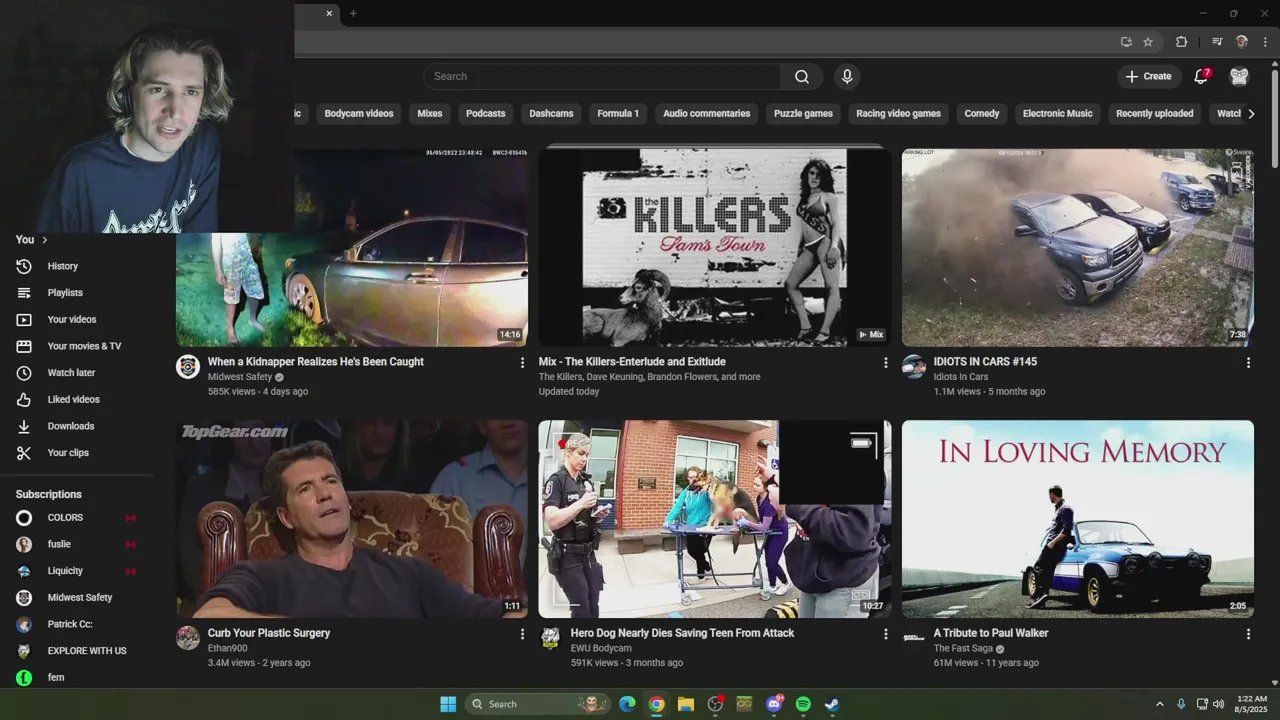The height and width of the screenshot is (720, 1280).
Task: Open options for Curb Your Plastic Surgery
Action: point(522,634)
